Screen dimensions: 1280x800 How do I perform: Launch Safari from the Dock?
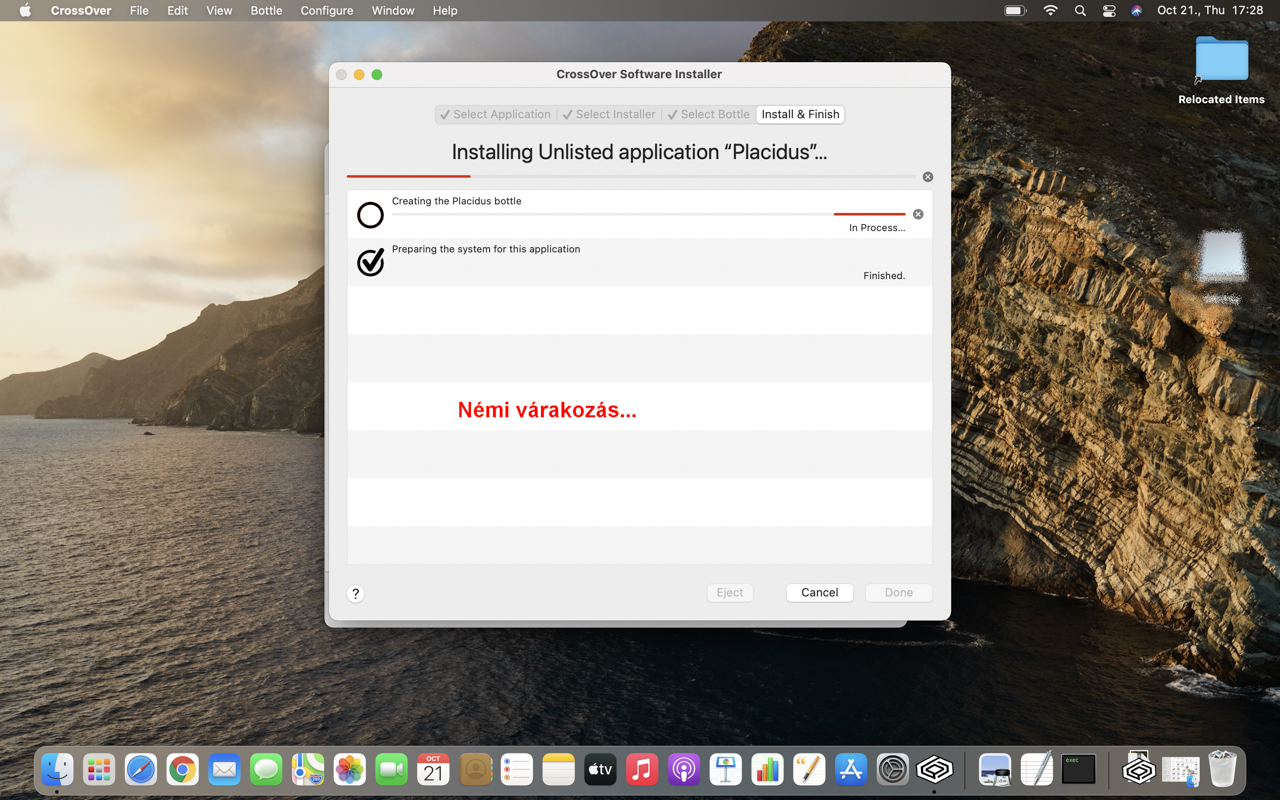tap(141, 769)
